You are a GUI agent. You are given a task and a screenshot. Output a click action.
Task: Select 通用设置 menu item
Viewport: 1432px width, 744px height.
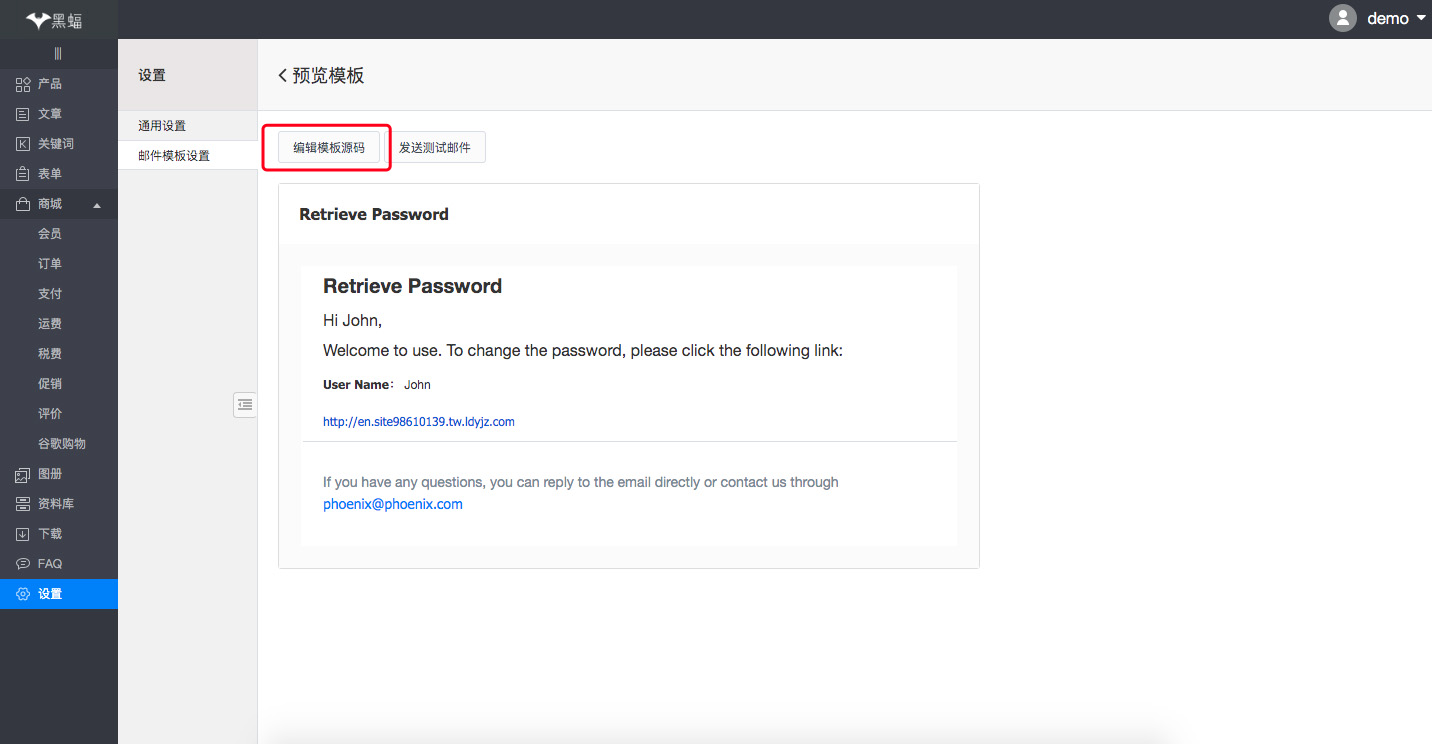(x=162, y=126)
